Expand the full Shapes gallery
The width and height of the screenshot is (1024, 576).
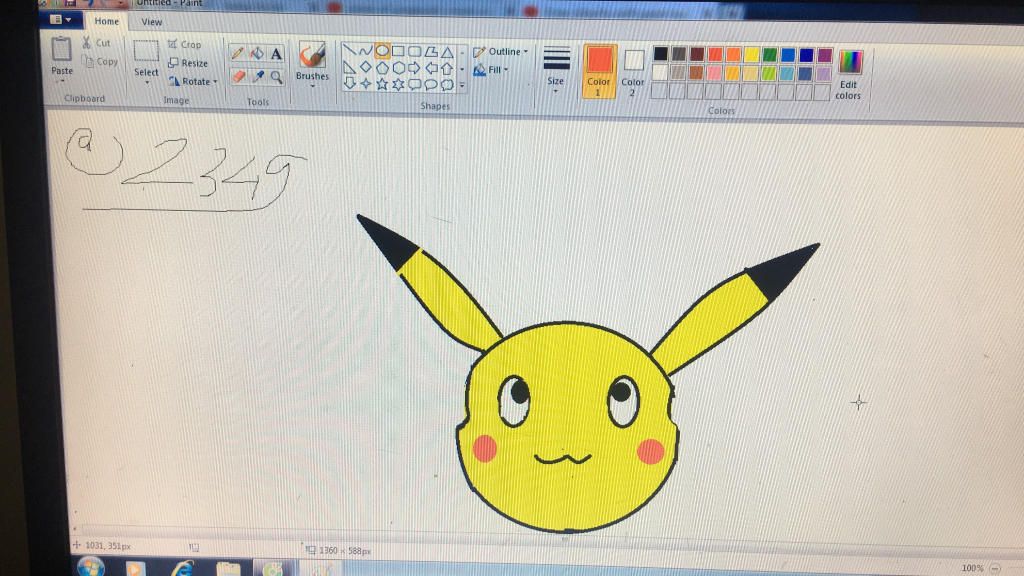click(462, 86)
